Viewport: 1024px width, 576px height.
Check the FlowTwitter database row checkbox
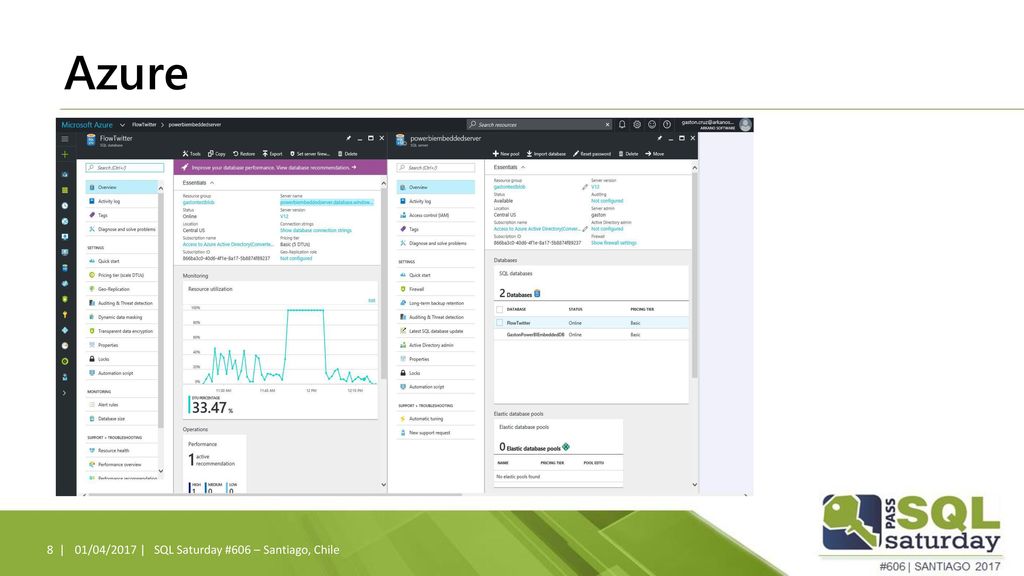[500, 323]
